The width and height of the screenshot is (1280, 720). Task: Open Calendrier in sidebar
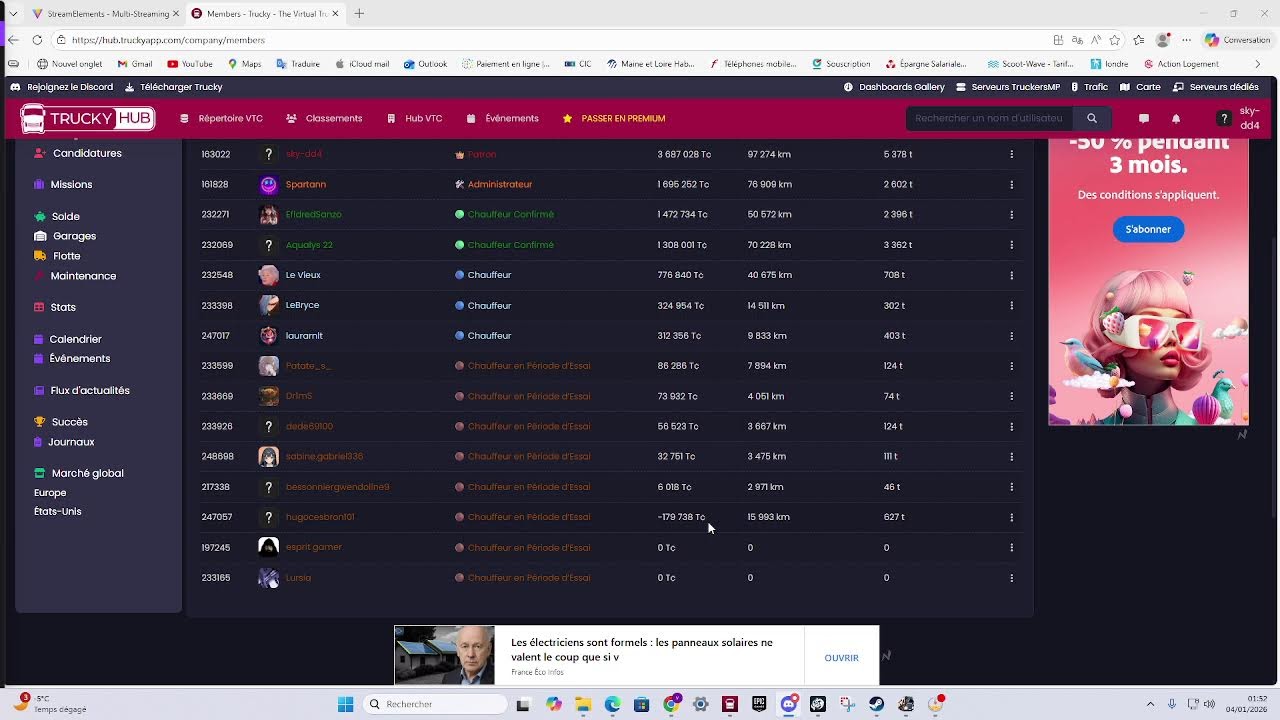tap(67, 339)
